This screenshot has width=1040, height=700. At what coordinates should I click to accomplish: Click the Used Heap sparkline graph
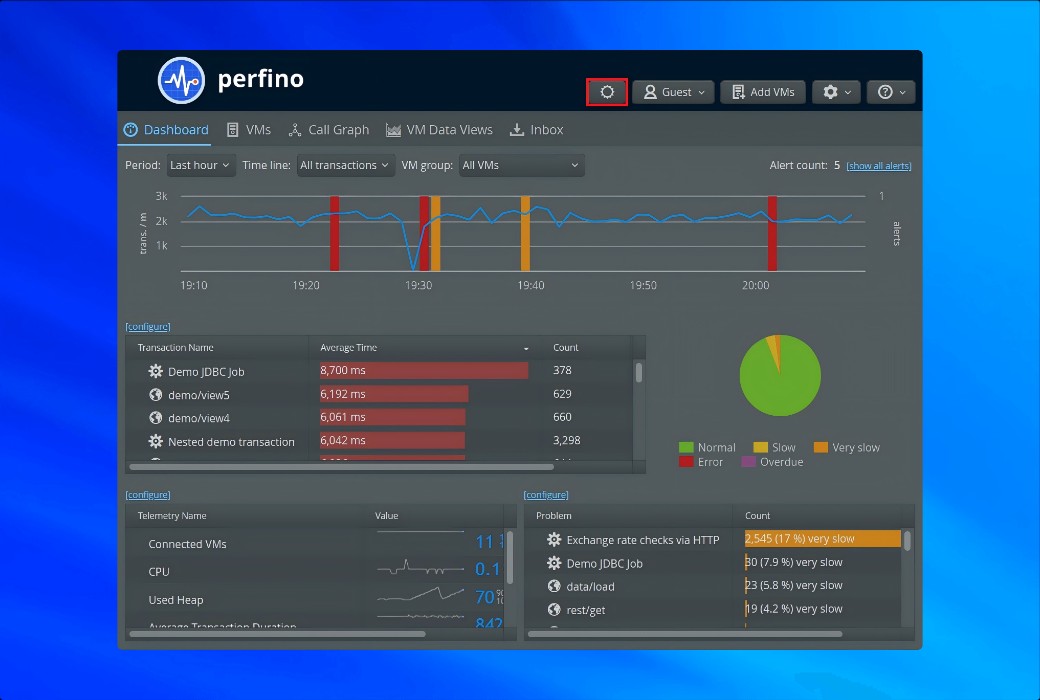(421, 595)
